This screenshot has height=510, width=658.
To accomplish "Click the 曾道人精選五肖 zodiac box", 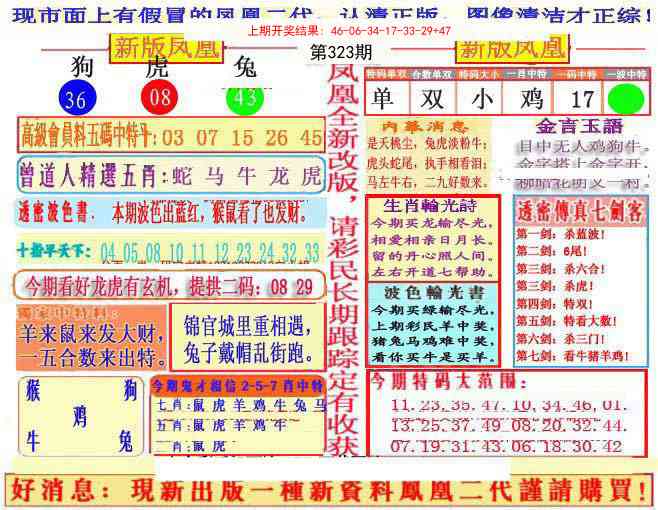I will click(x=170, y=175).
